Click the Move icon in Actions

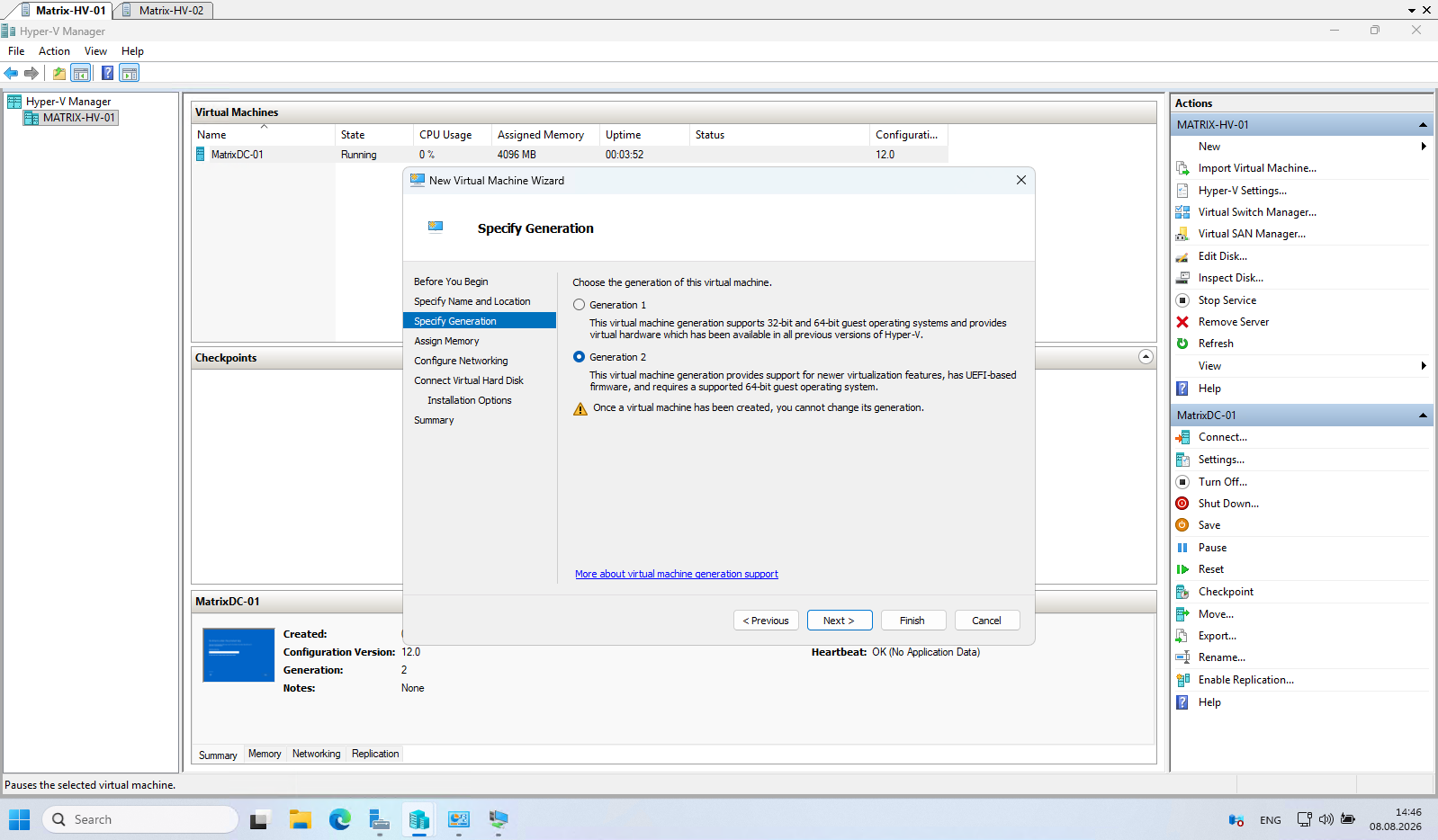click(1182, 614)
